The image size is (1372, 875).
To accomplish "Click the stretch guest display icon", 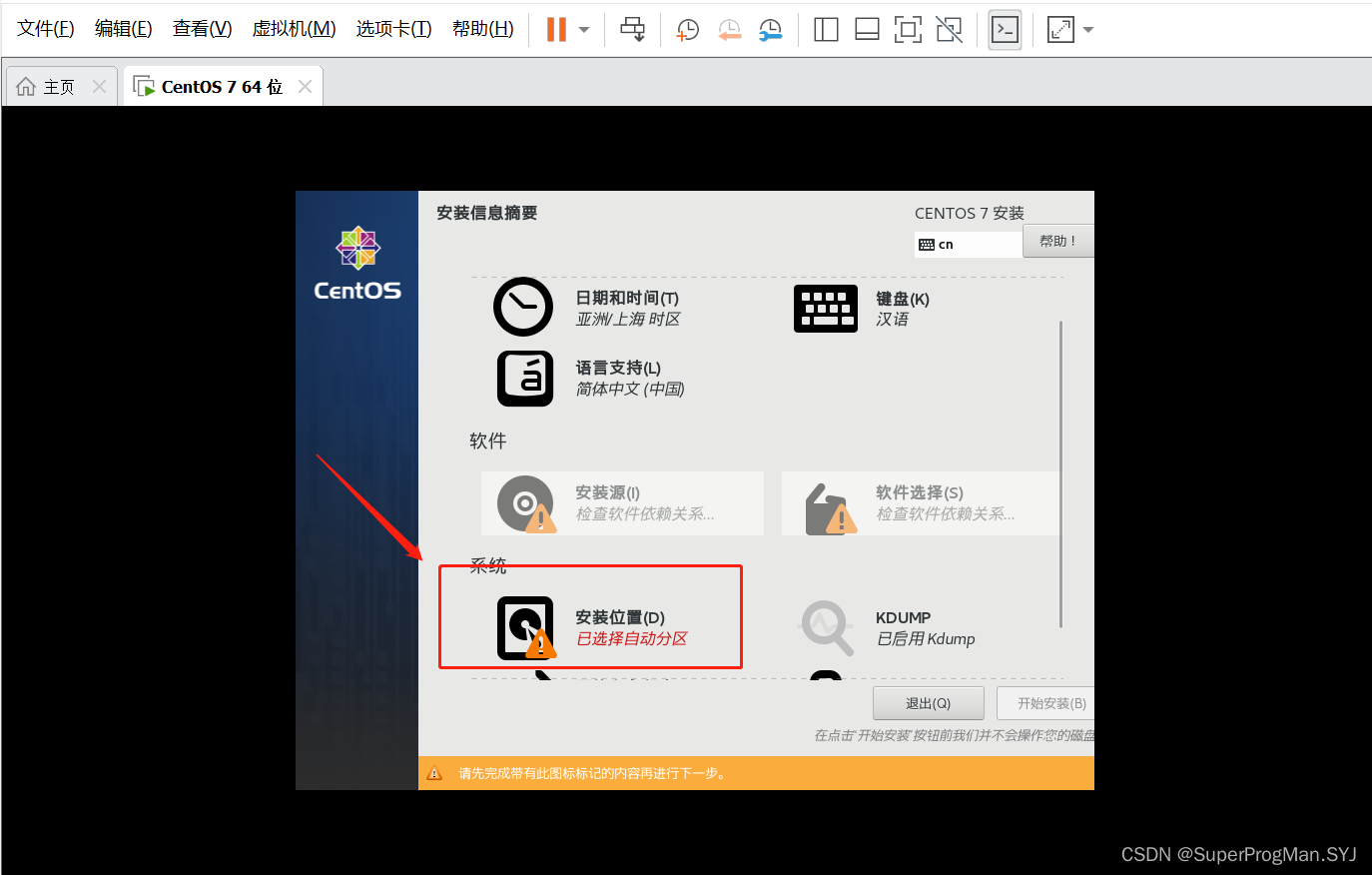I will (x=1060, y=30).
